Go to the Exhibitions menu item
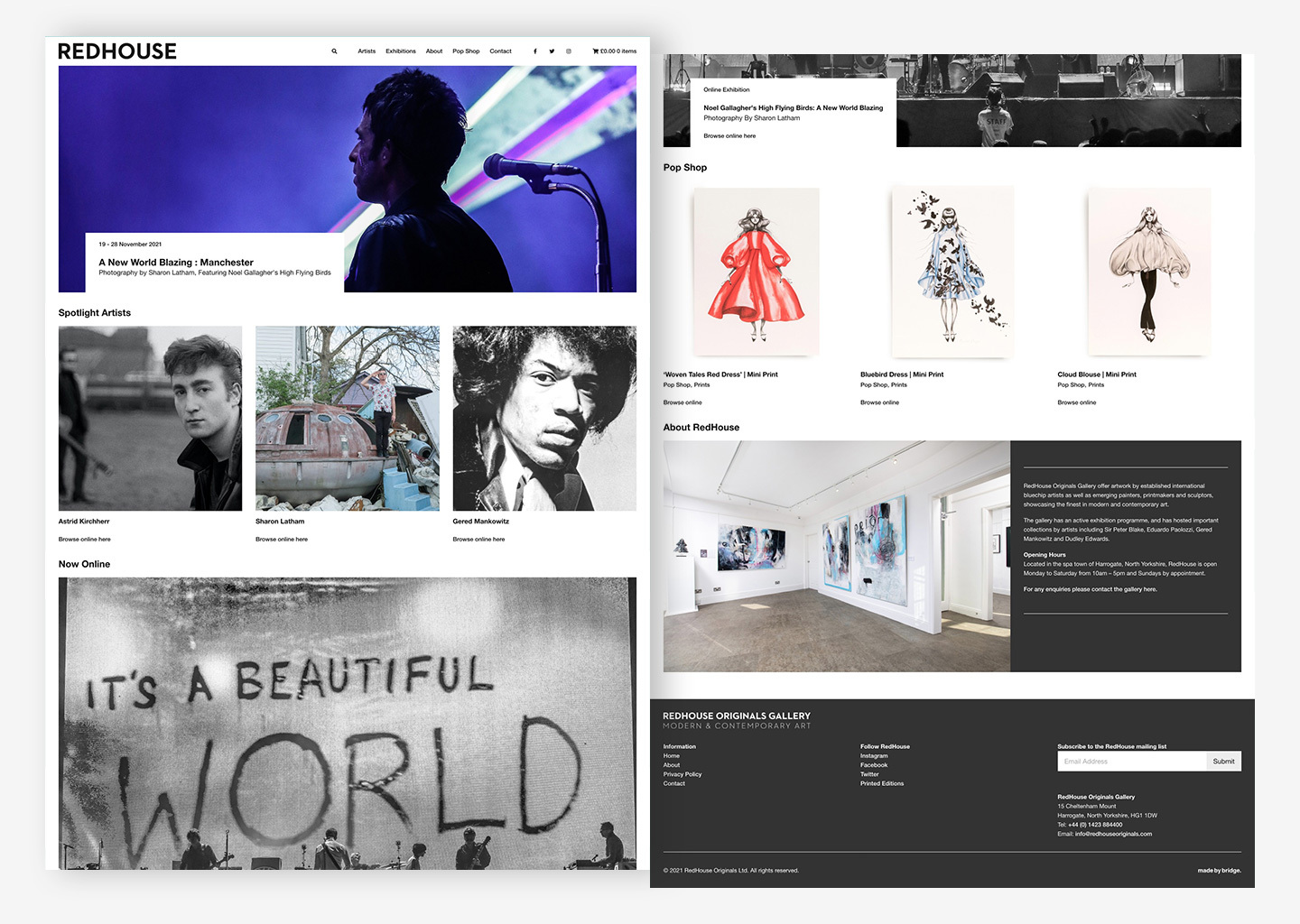Screen dimensions: 1300x924 click(401, 51)
